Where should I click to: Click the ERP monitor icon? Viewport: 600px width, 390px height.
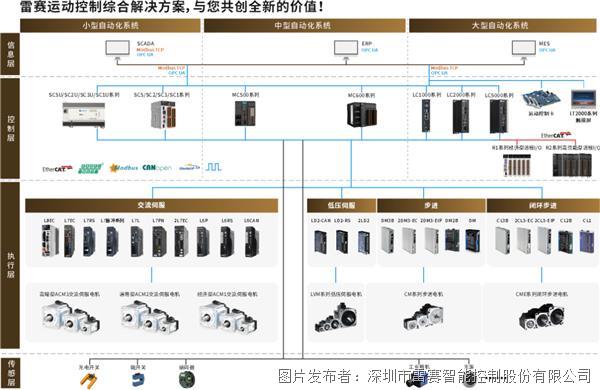tap(346, 50)
